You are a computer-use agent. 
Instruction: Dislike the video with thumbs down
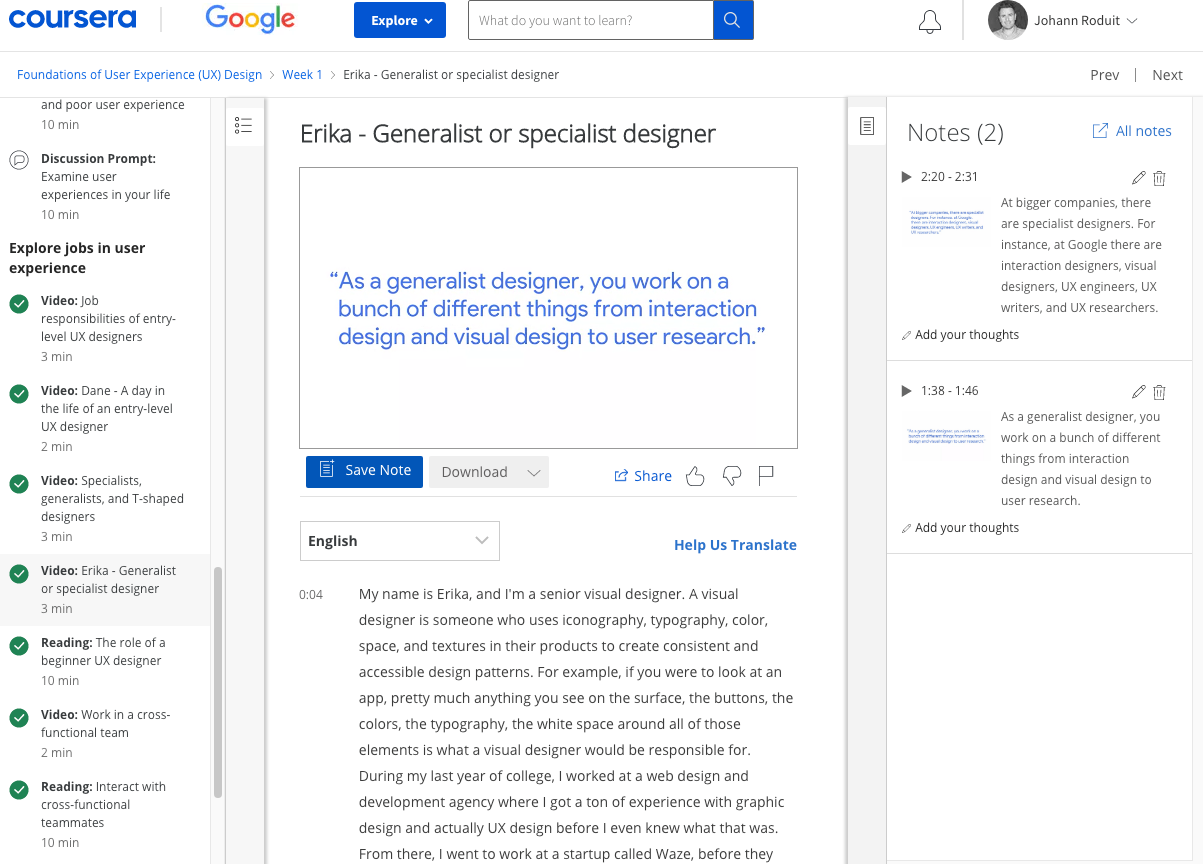pyautogui.click(x=732, y=476)
